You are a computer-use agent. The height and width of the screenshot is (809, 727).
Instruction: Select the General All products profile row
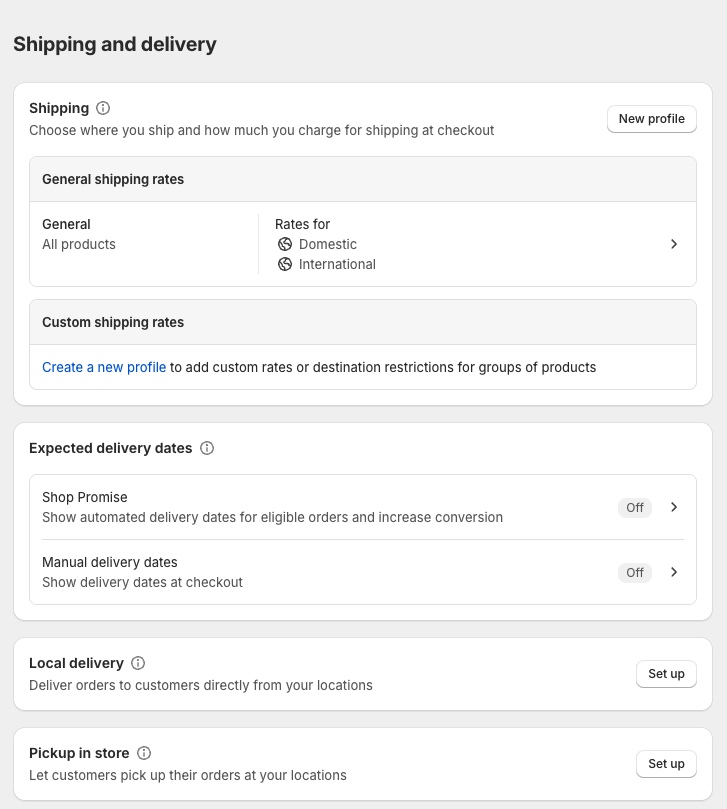tap(80, 234)
